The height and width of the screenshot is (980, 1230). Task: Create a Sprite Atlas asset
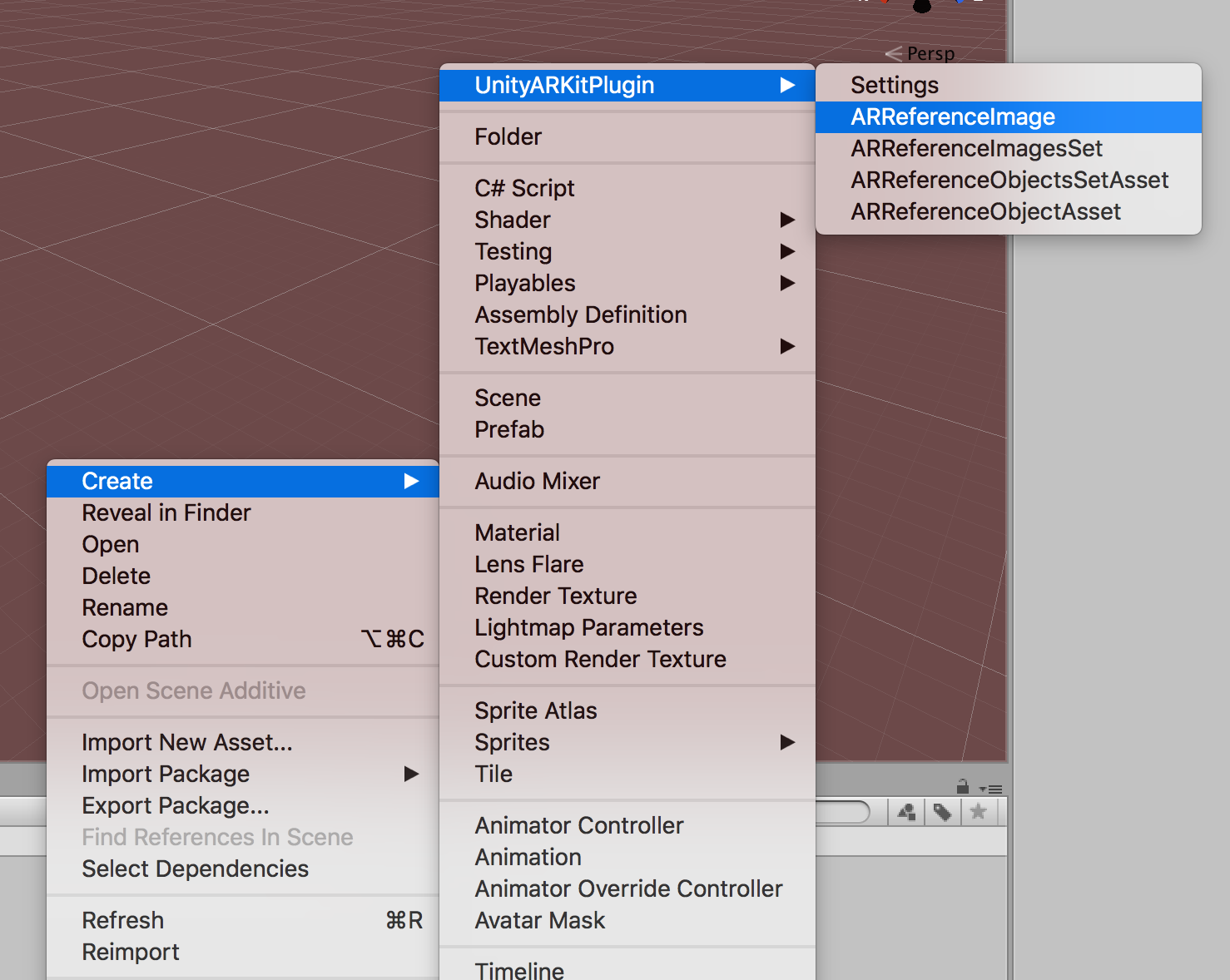tap(627, 710)
